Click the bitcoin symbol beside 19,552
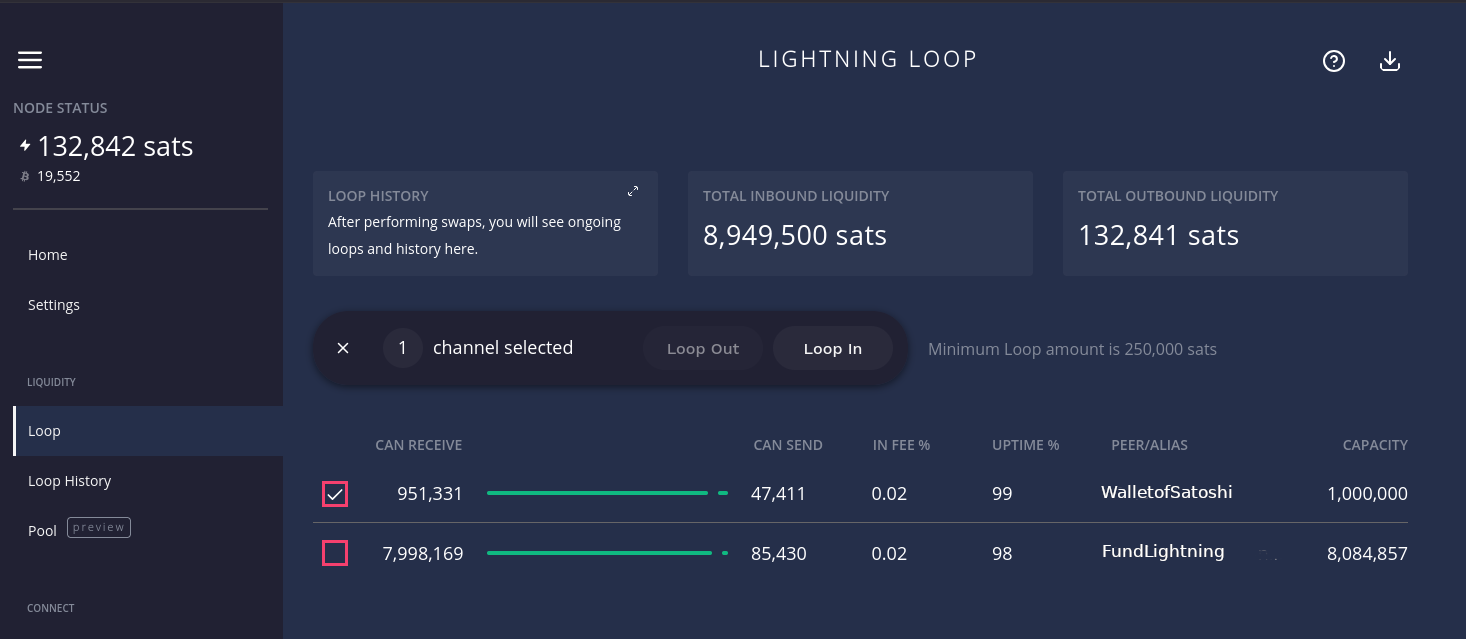 (x=24, y=175)
